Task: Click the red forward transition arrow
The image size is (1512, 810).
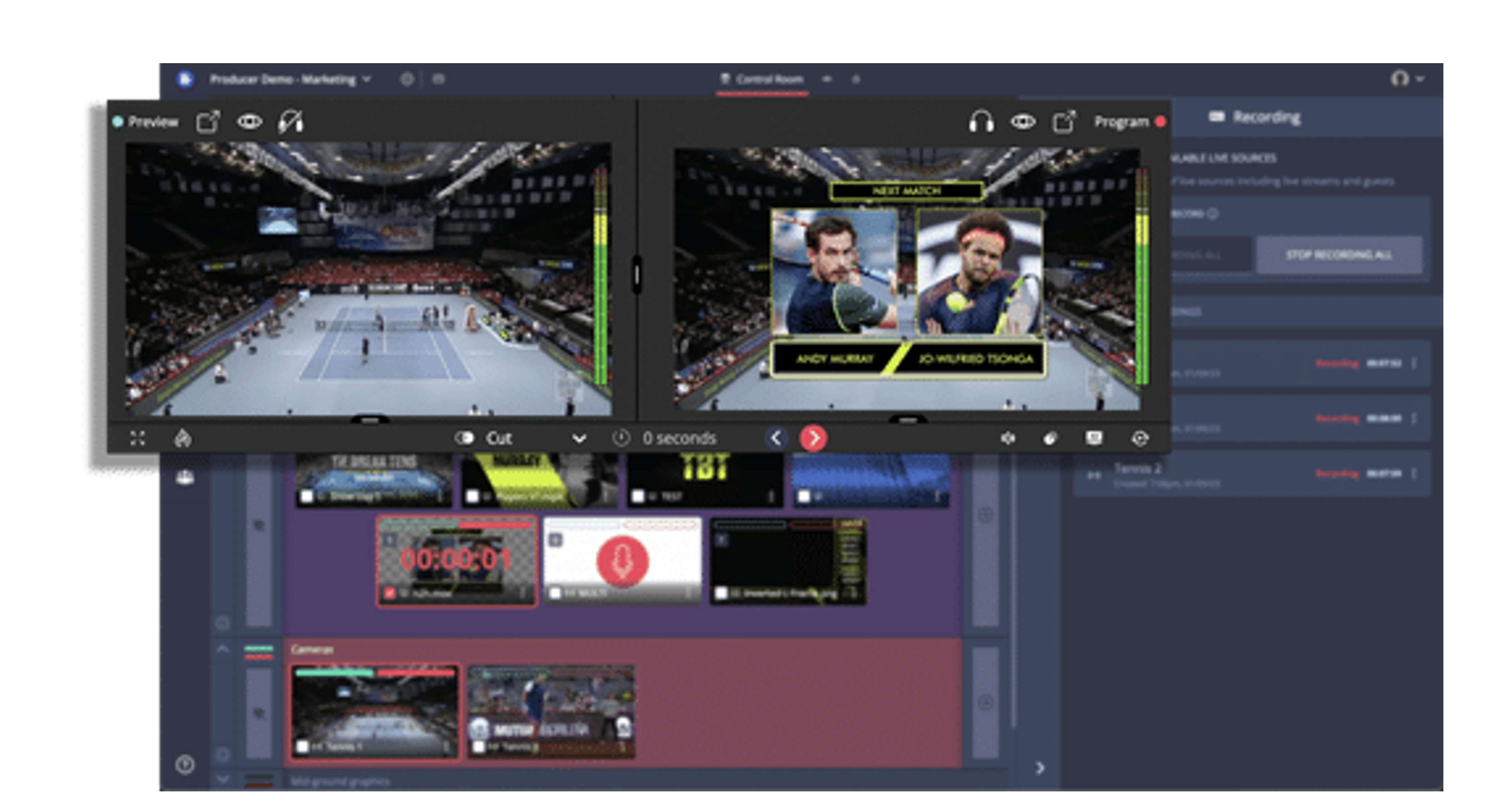Action: click(813, 438)
